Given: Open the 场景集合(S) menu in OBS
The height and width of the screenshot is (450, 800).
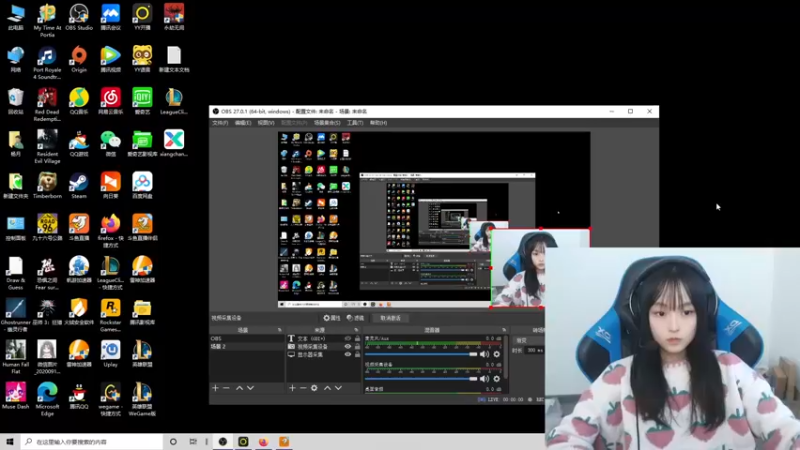Looking at the screenshot, I should pos(327,123).
